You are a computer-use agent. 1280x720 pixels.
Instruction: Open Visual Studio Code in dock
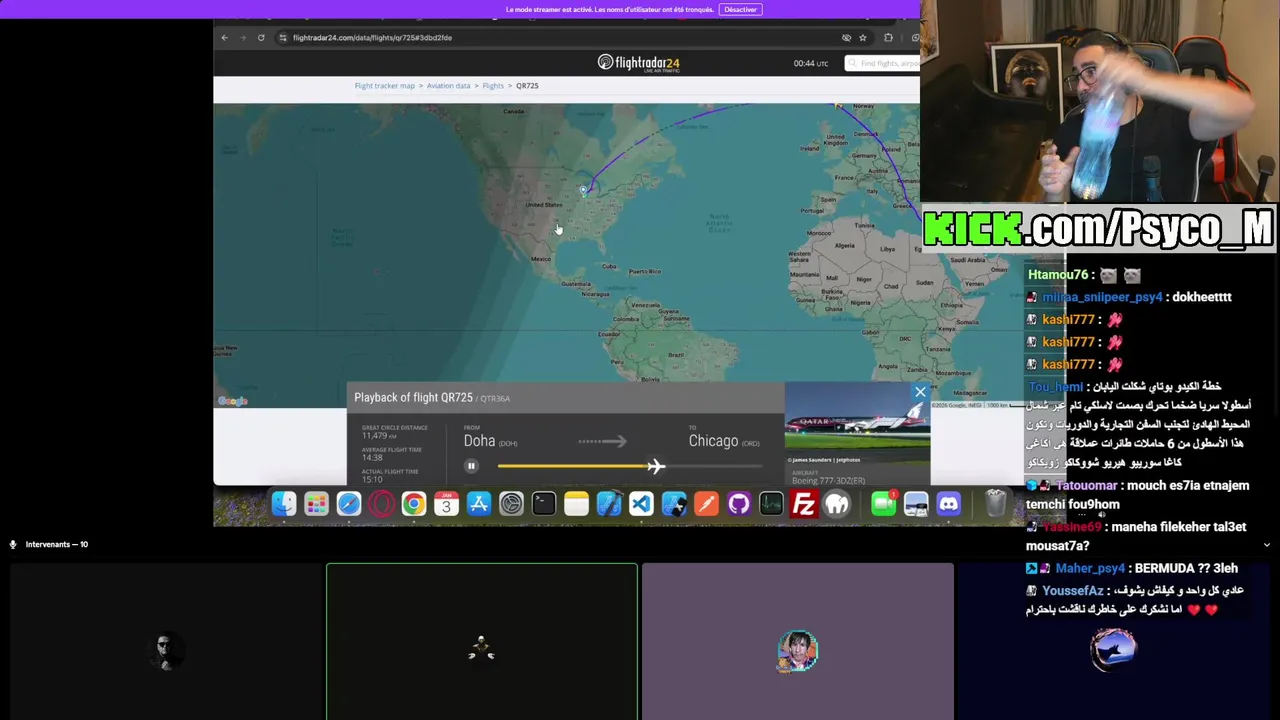(641, 504)
